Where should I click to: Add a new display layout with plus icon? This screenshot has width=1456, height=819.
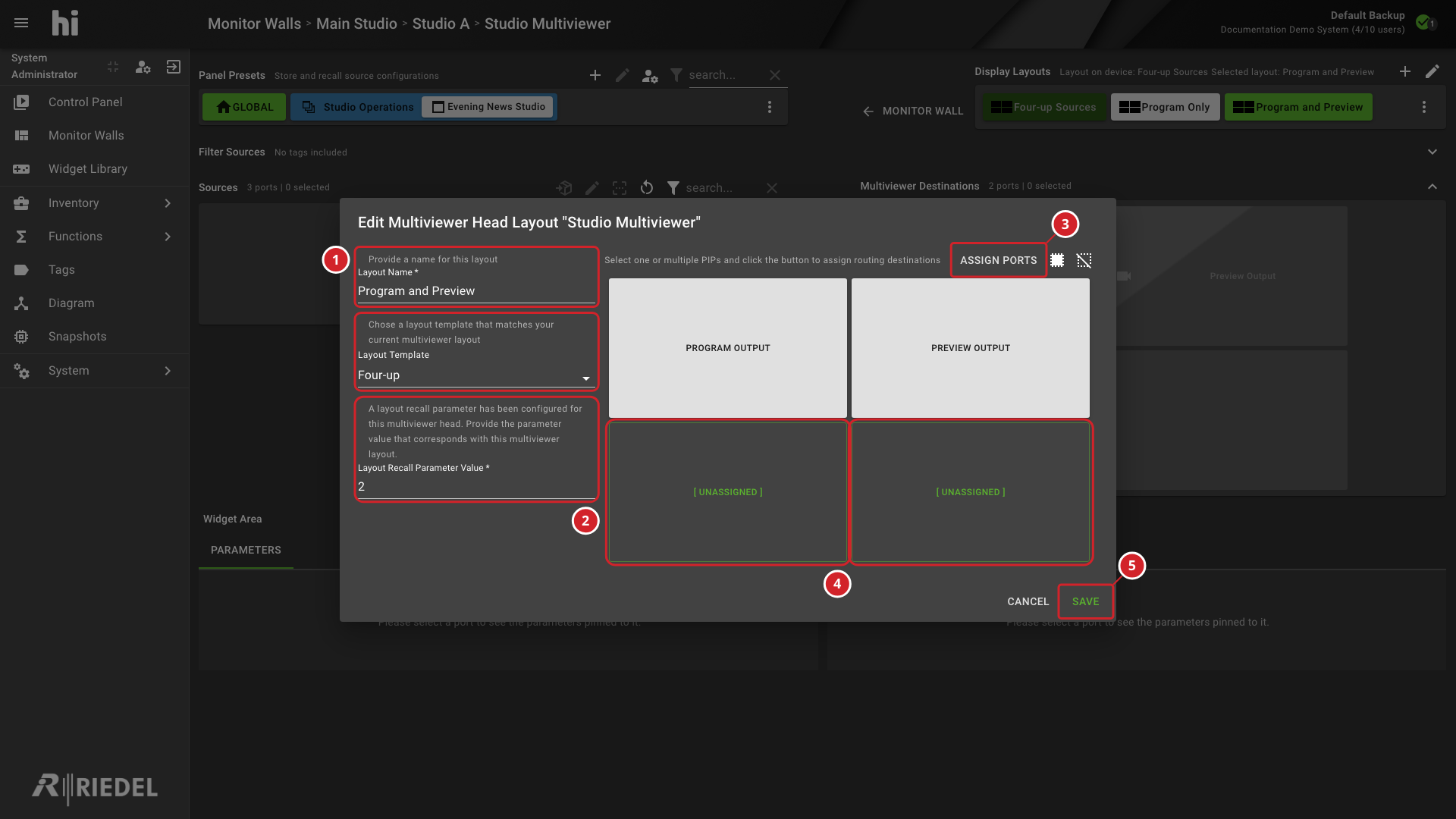(1405, 71)
